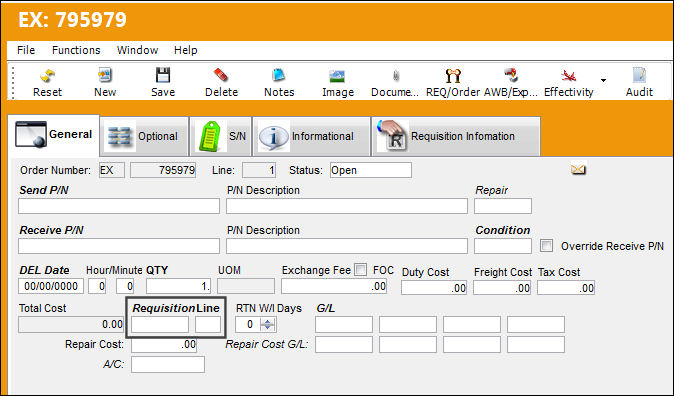Image resolution: width=674 pixels, height=396 pixels.
Task: Click the Requisition number field
Action: coord(160,324)
